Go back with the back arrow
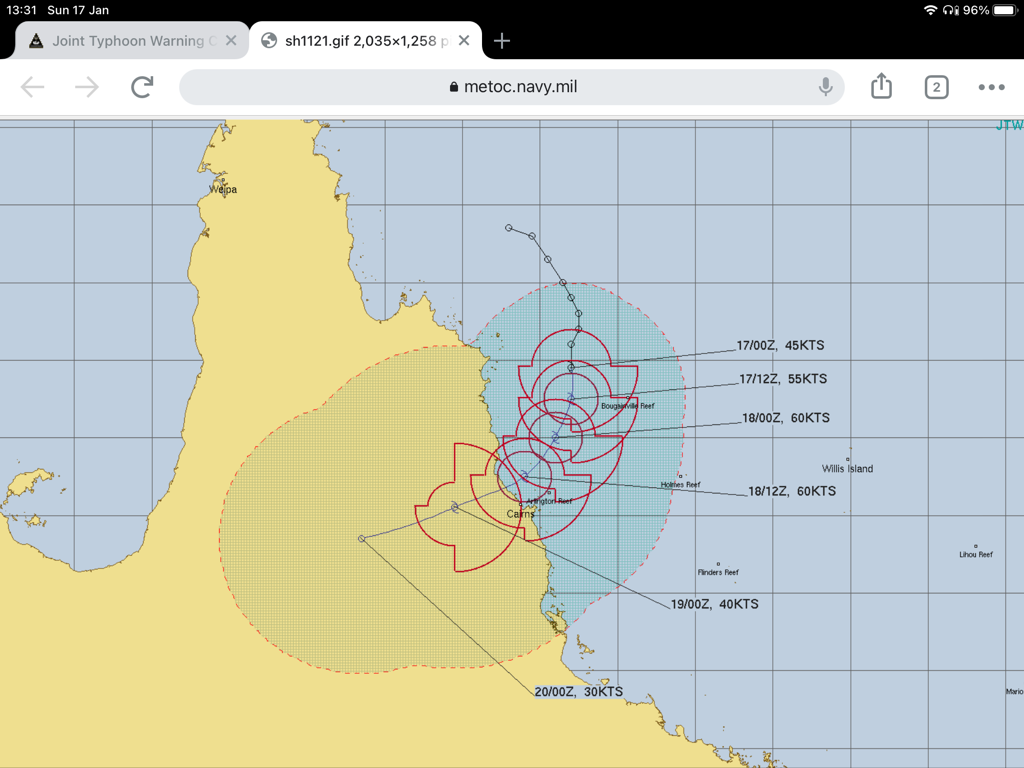The height and width of the screenshot is (768, 1024). coord(32,87)
